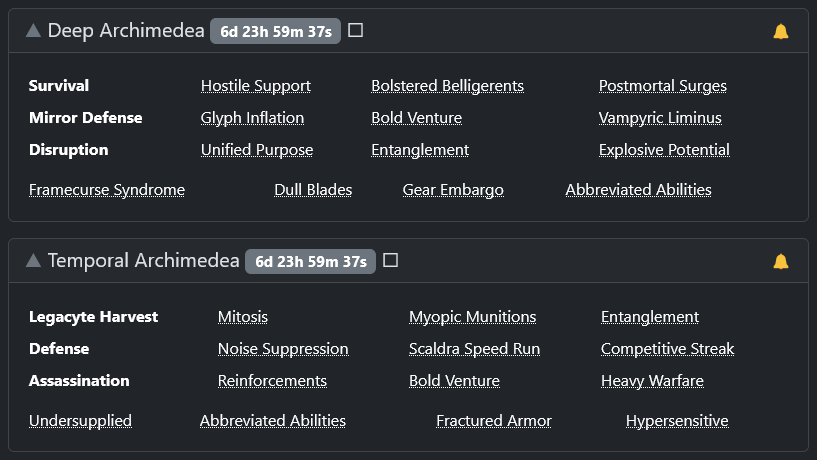The height and width of the screenshot is (460, 817).
Task: Open the Scaldra Speed Run link
Action: pyautogui.click(x=474, y=349)
